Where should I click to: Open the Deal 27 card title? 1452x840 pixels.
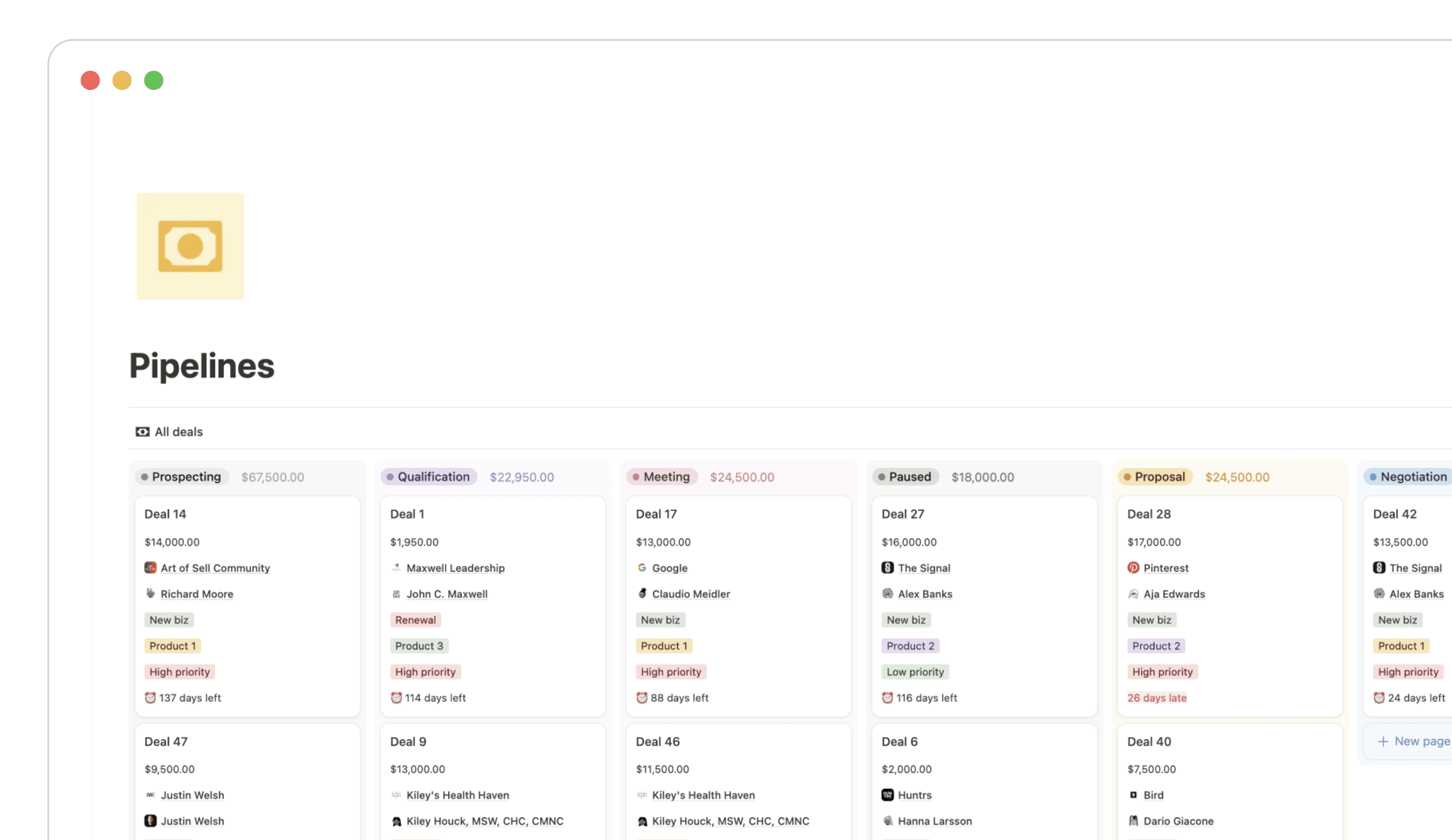[x=903, y=514]
